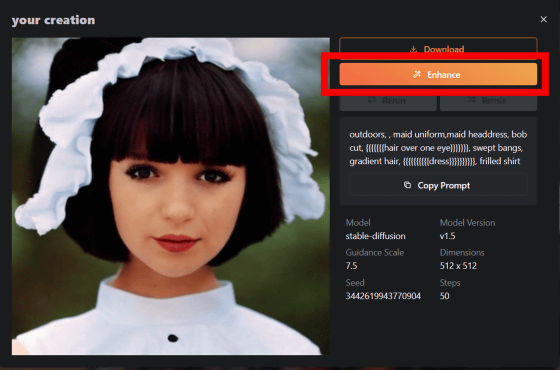Screen dimensions: 560x370
Task: Select the prompt text starting with outdoors
Action: pos(438,148)
